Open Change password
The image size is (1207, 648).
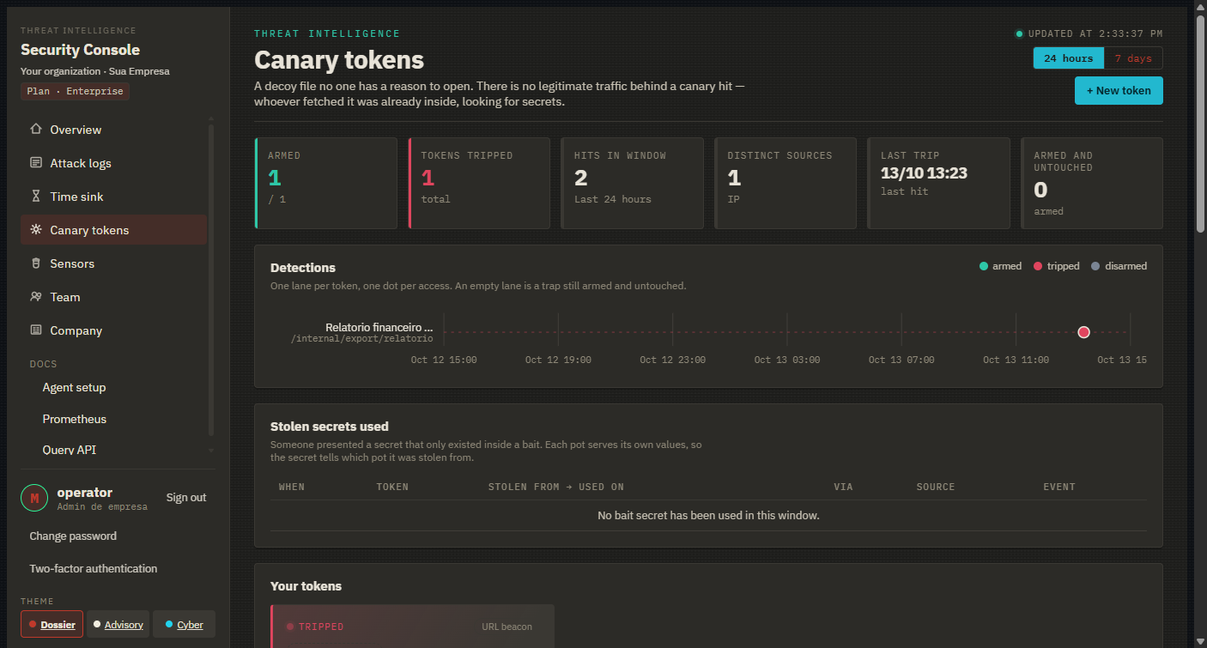tap(73, 536)
